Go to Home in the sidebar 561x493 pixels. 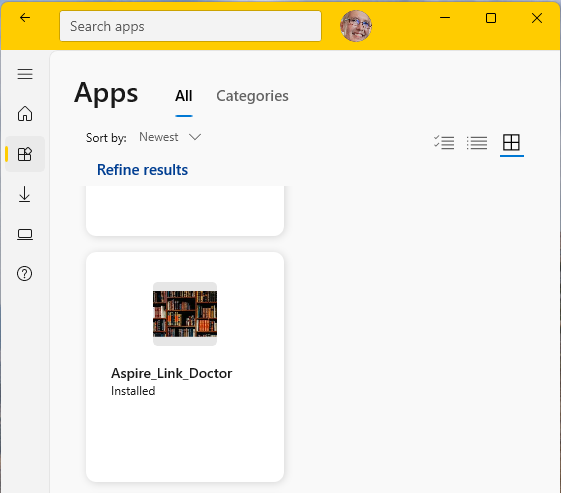[x=25, y=114]
